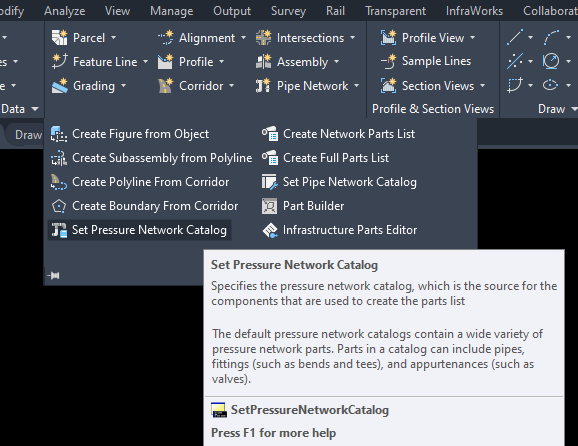Select the Ellipse draw tool icon

coord(551,85)
